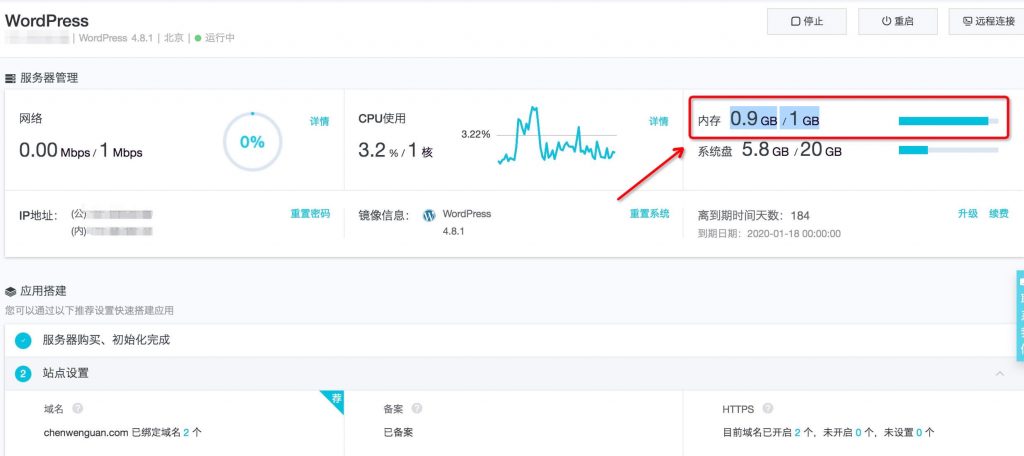Screen dimensions: 1024x456
Task: Click the 停止 stop button
Action: (807, 22)
